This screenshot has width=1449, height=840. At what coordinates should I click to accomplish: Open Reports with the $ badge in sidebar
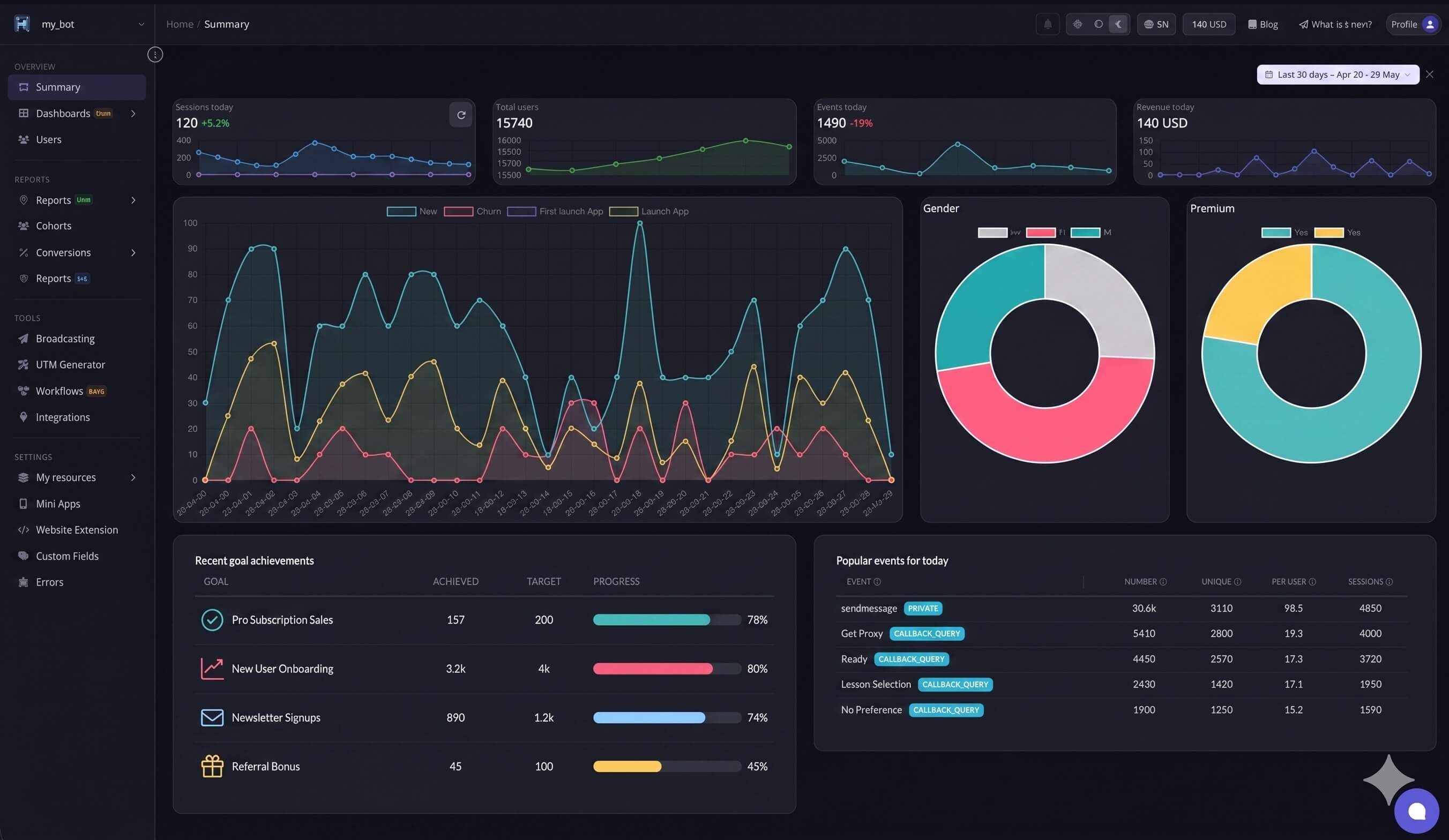pyautogui.click(x=77, y=278)
